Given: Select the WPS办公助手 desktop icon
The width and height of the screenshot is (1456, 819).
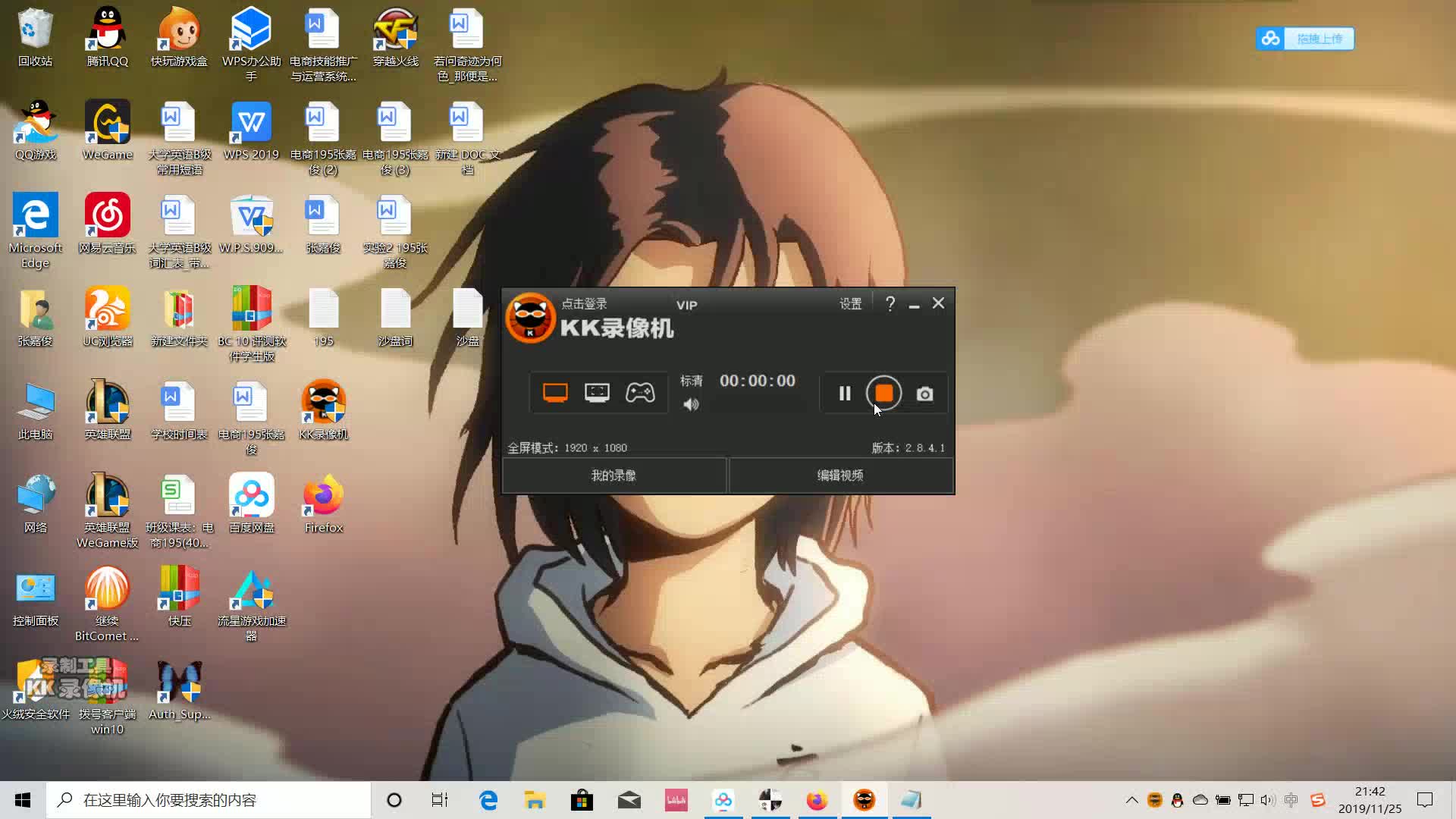Looking at the screenshot, I should tap(251, 44).
